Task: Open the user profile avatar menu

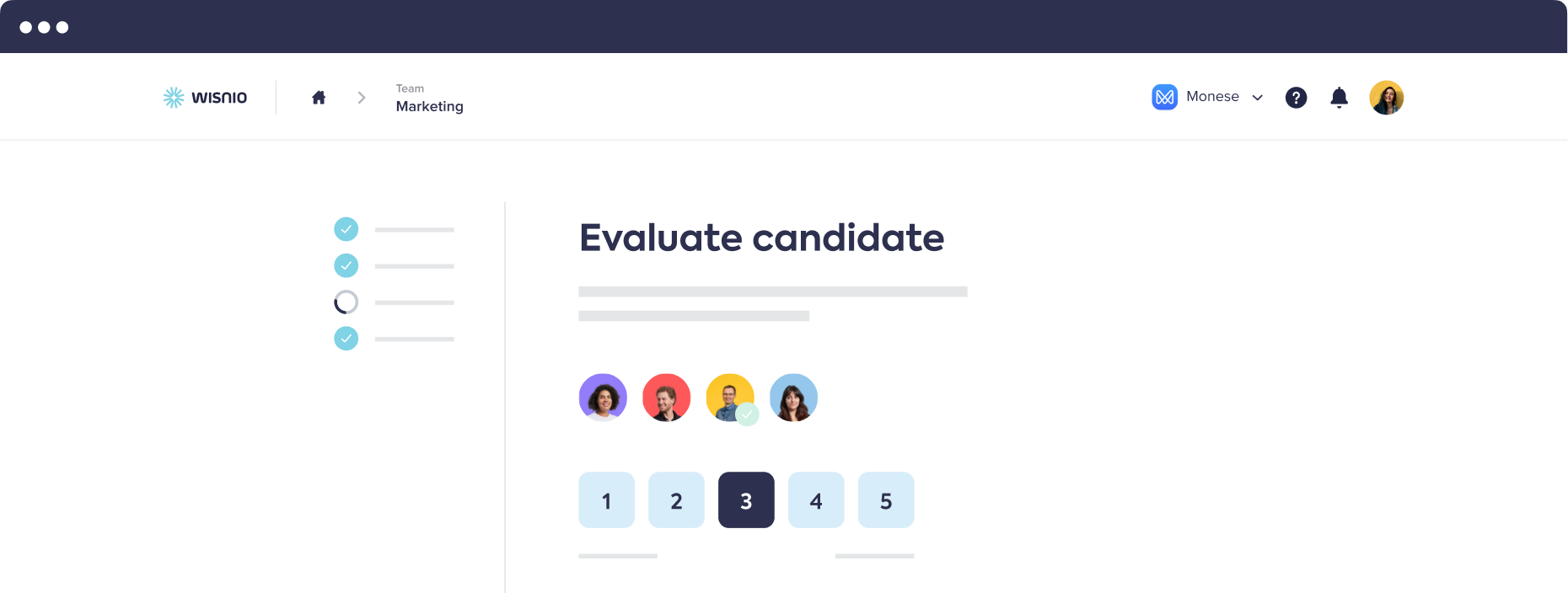Action: point(1386,98)
